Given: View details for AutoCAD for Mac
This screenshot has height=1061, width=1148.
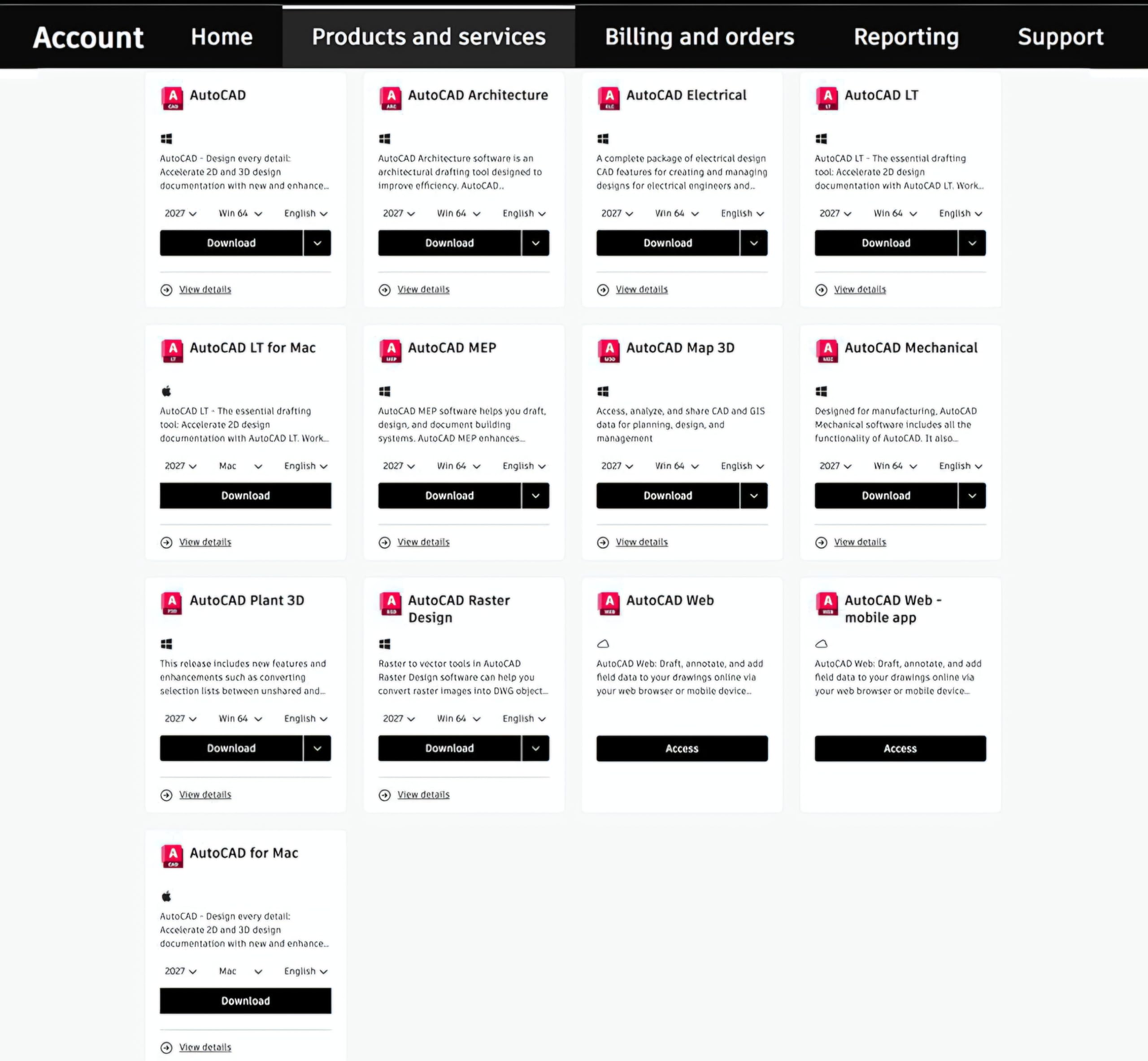Looking at the screenshot, I should [205, 1047].
